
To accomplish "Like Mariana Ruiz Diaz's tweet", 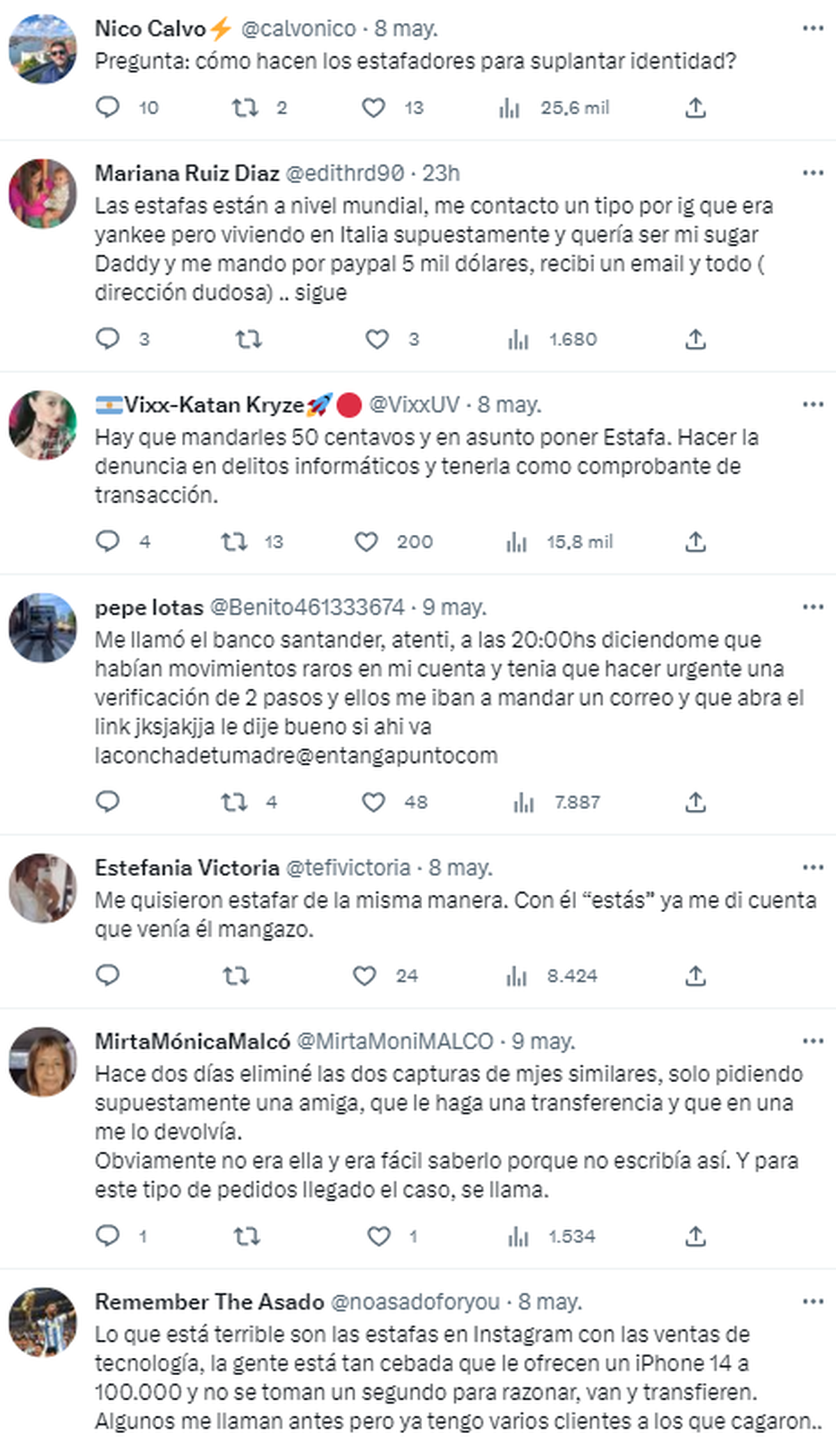I will tap(377, 339).
